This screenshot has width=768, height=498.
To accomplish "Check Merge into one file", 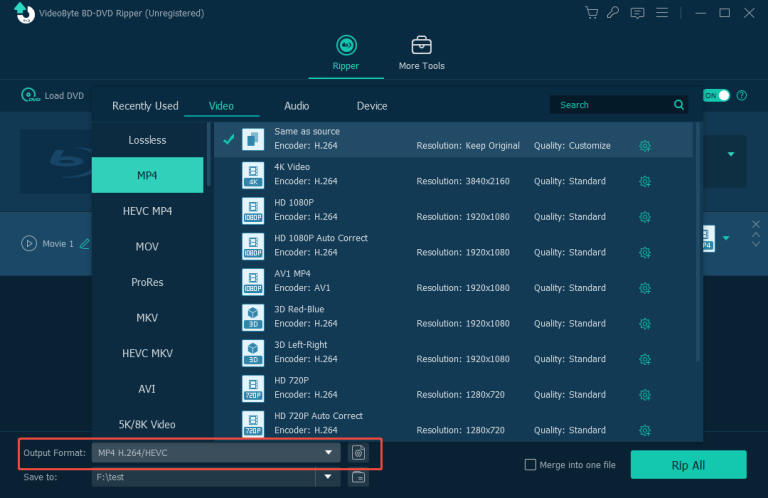I will [x=530, y=465].
